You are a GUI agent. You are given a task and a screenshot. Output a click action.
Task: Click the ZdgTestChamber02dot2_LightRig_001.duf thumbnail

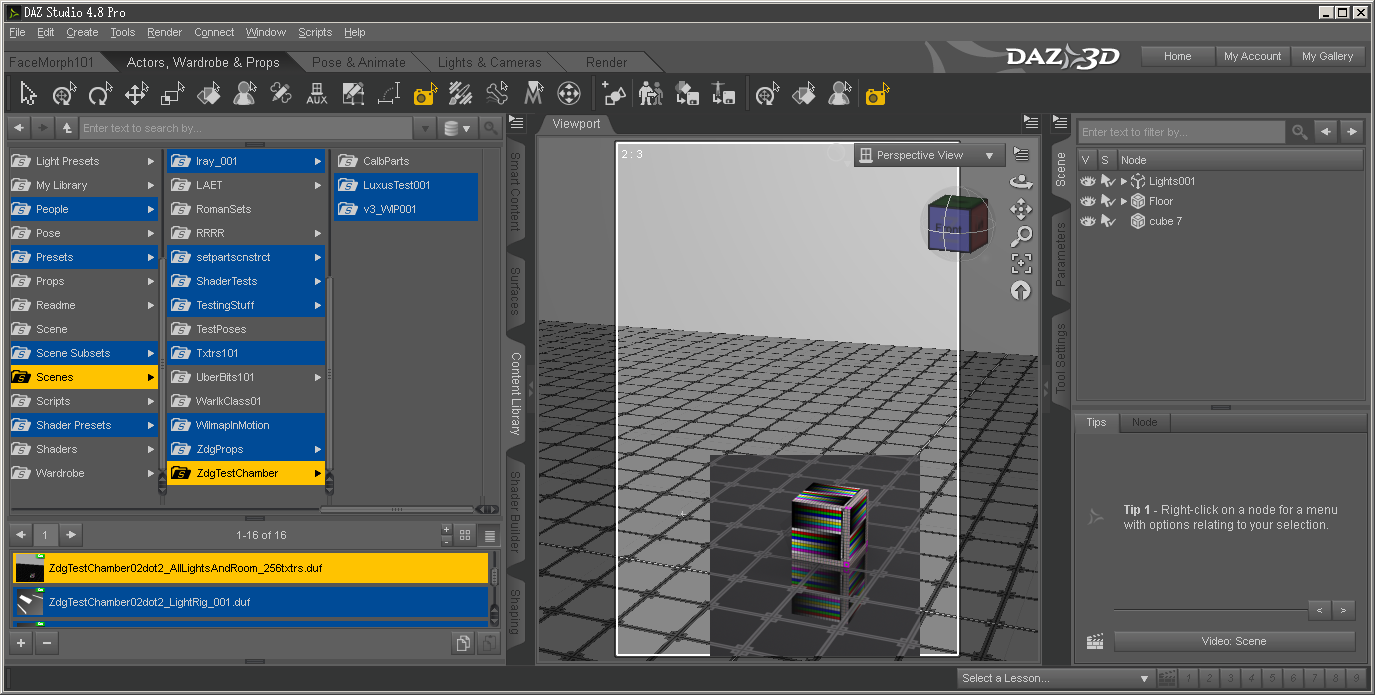click(28, 602)
